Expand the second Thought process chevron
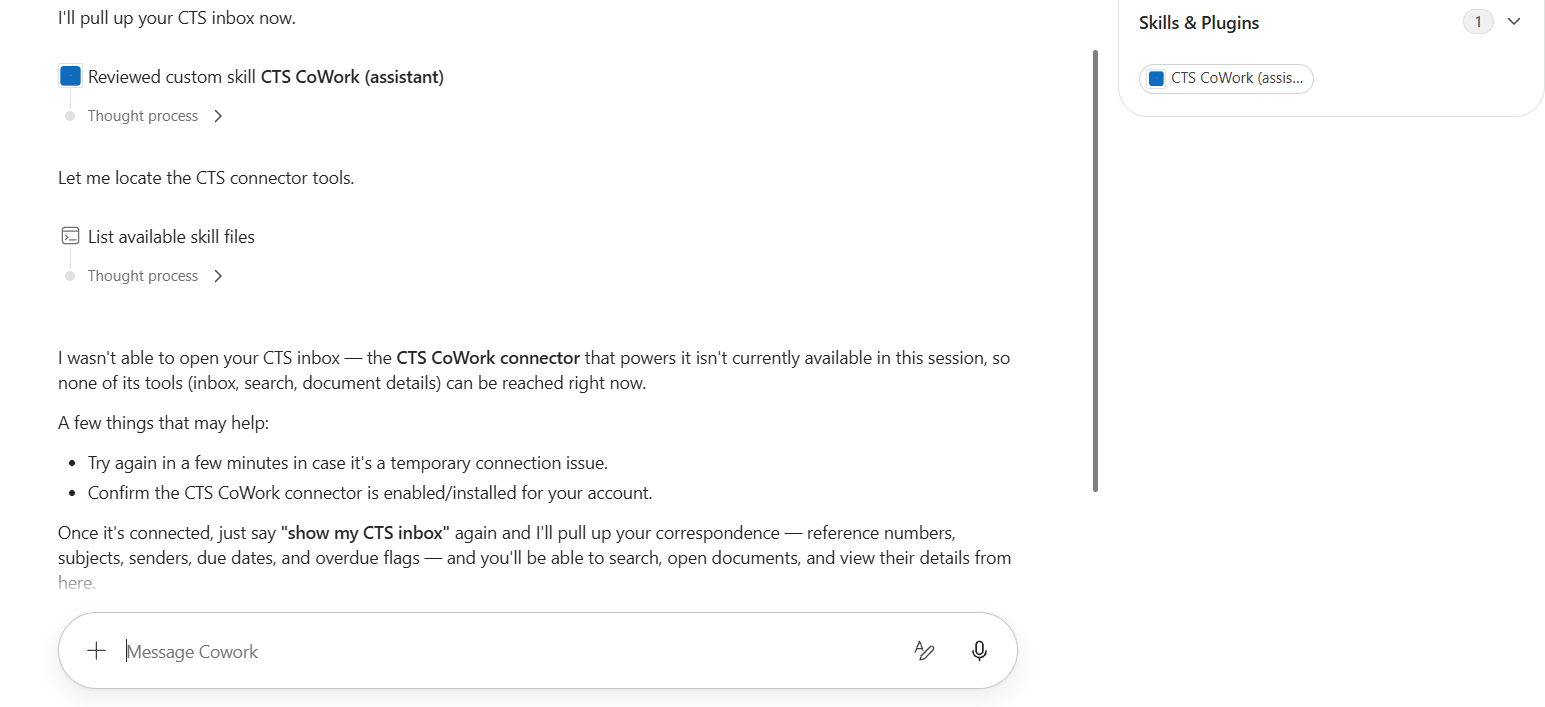 (219, 276)
